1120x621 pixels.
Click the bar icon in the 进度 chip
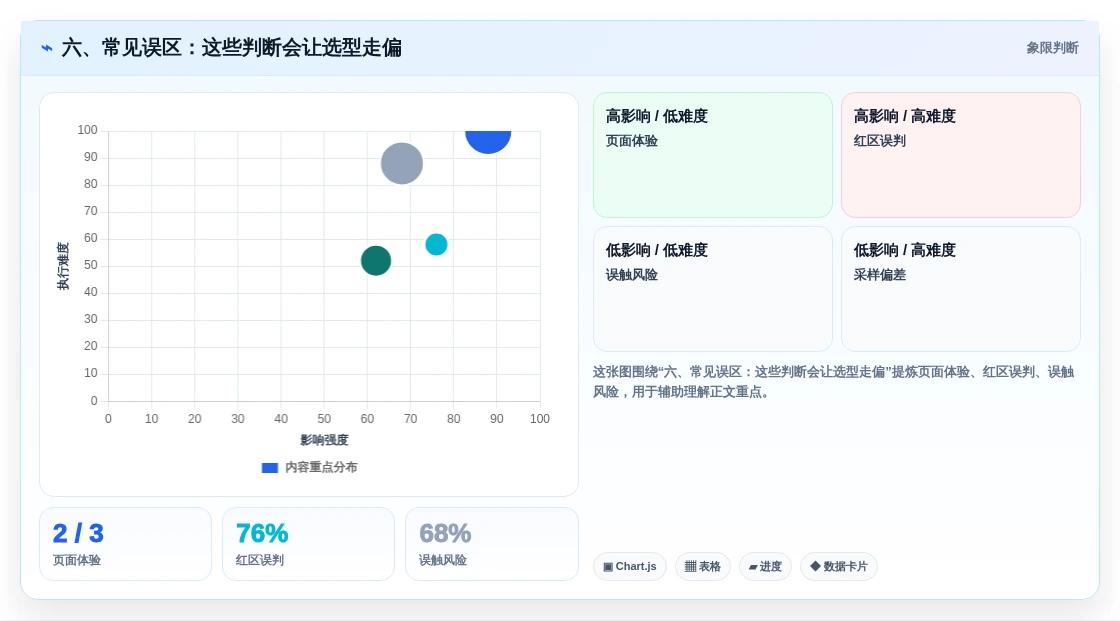[x=753, y=567]
